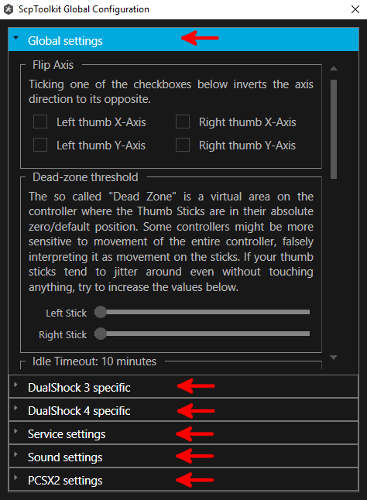Expand the Service settings triangle

pos(15,431)
